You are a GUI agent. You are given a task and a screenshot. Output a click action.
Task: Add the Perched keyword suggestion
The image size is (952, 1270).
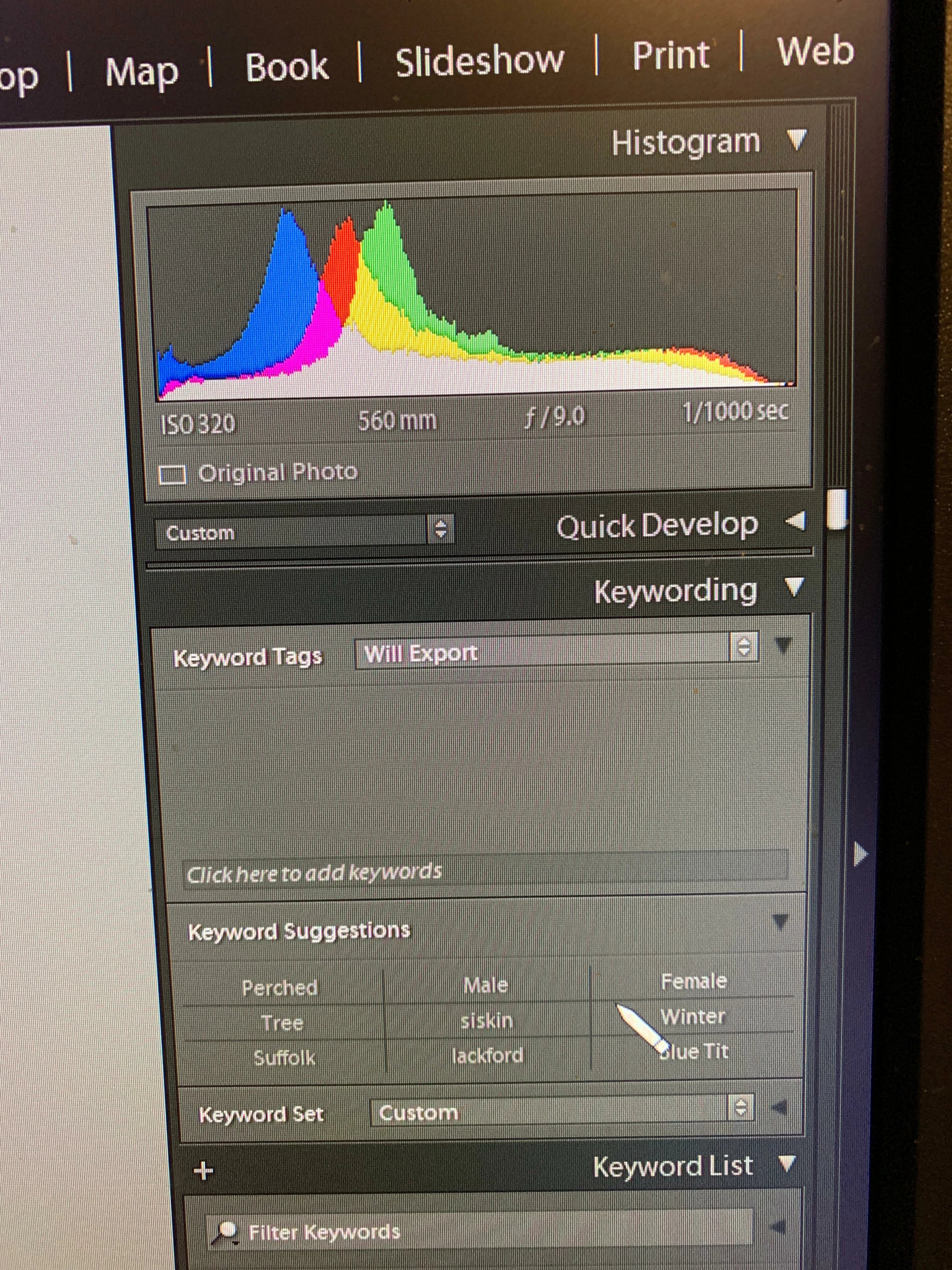[x=280, y=987]
